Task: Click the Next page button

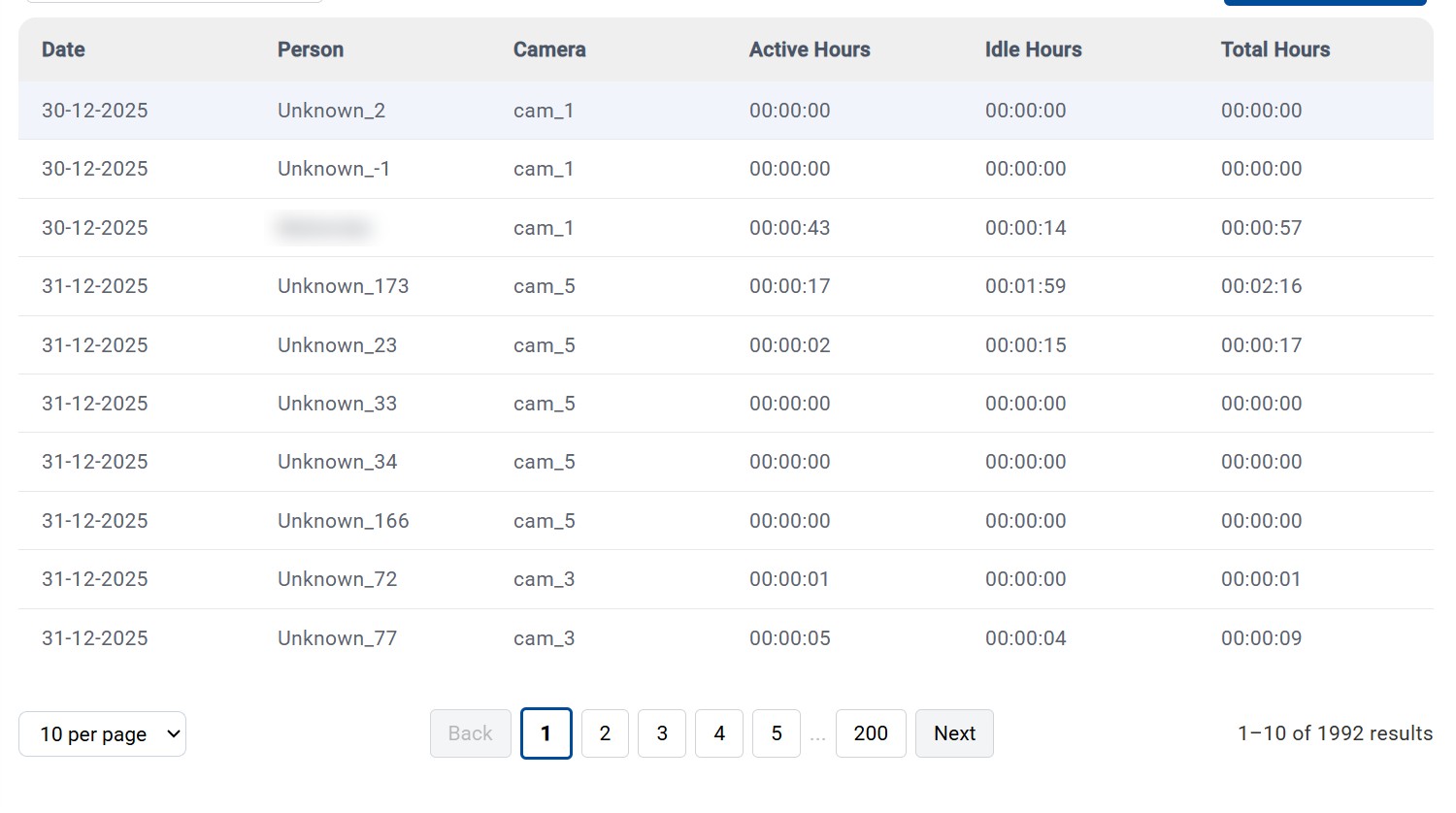Action: pos(954,733)
